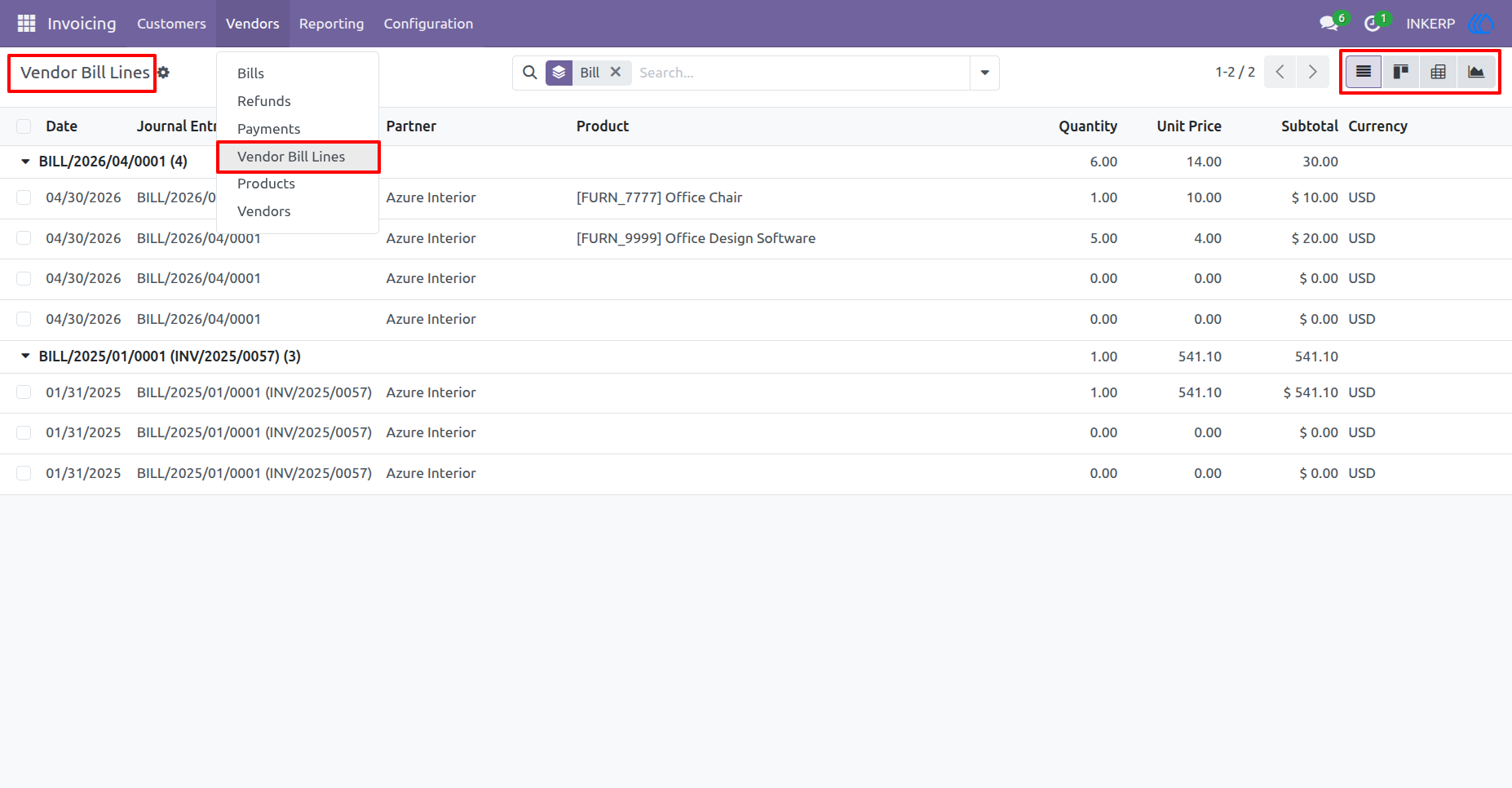Focus the search input field

coord(799,73)
